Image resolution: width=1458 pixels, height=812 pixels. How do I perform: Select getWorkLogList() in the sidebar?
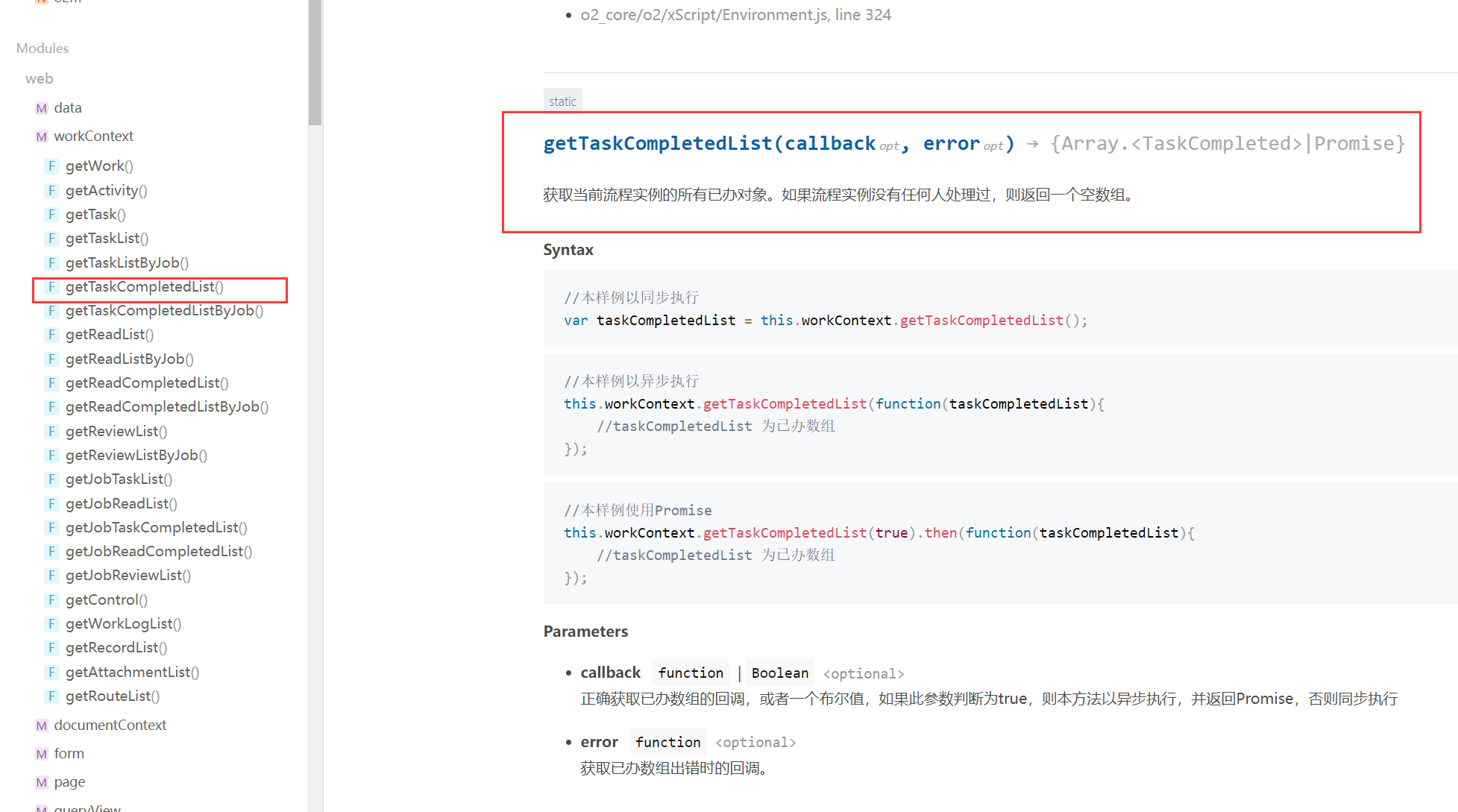(x=123, y=623)
